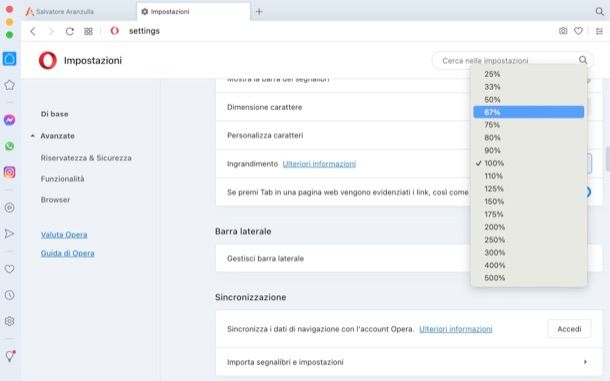This screenshot has height=381, width=610.
Task: Go back with the back arrow
Action: (33, 31)
